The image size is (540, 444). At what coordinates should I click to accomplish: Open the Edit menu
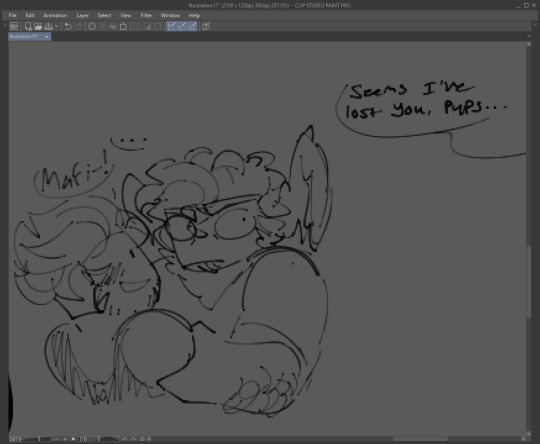click(30, 15)
